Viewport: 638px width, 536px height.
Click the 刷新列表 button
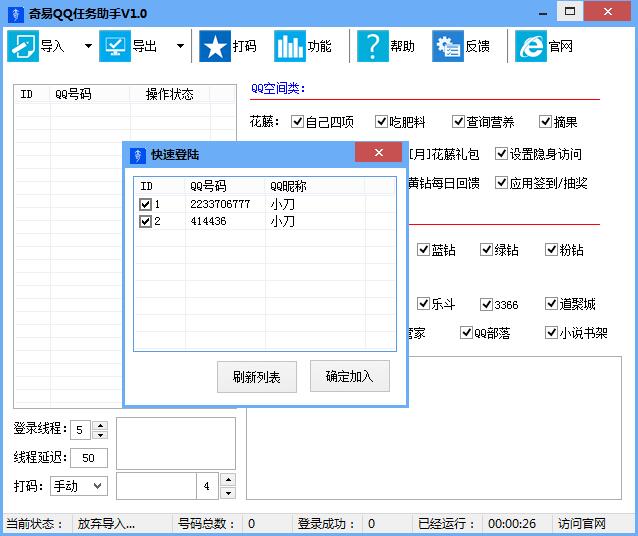point(257,377)
